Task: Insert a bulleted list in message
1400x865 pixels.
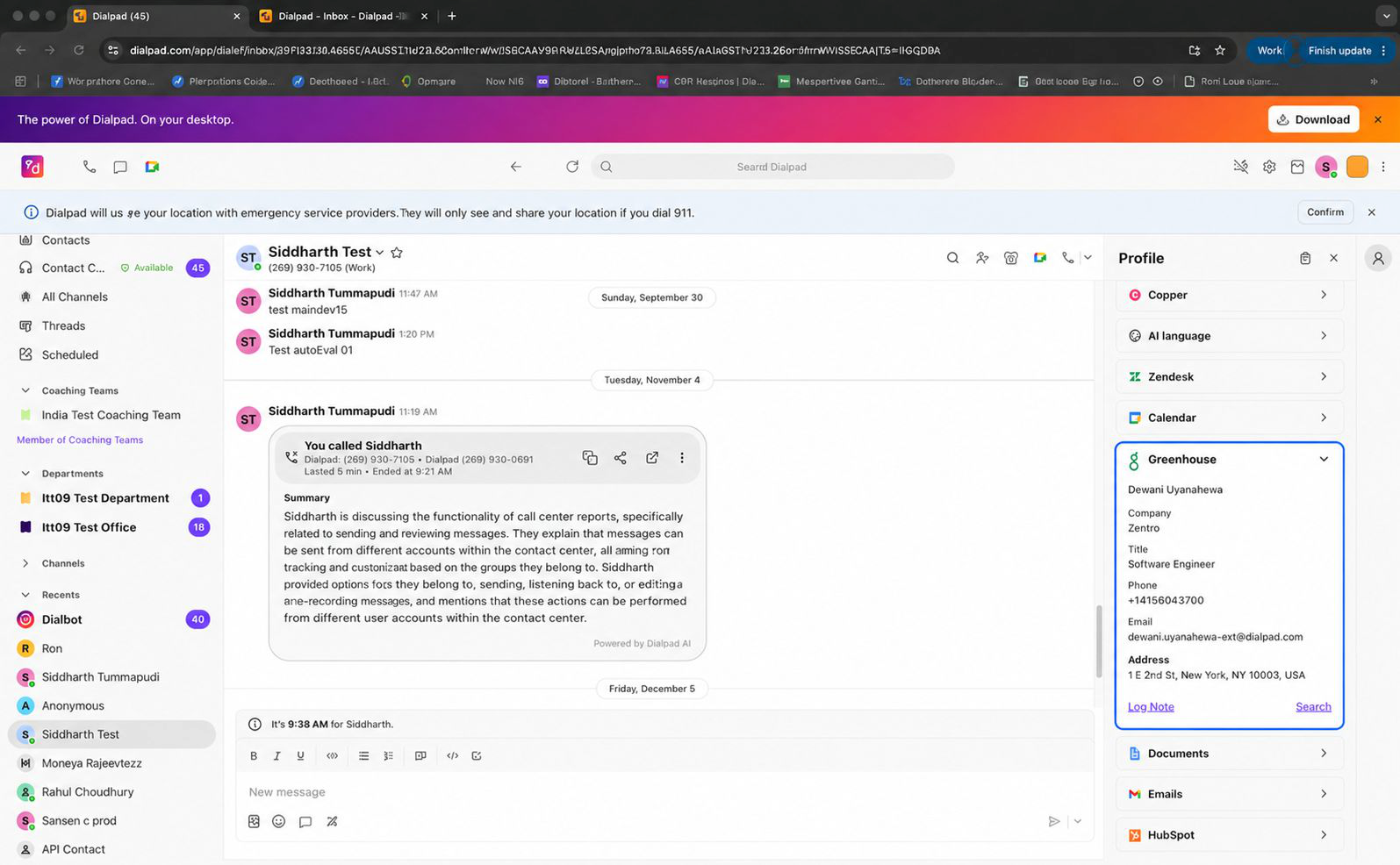Action: 363,755
